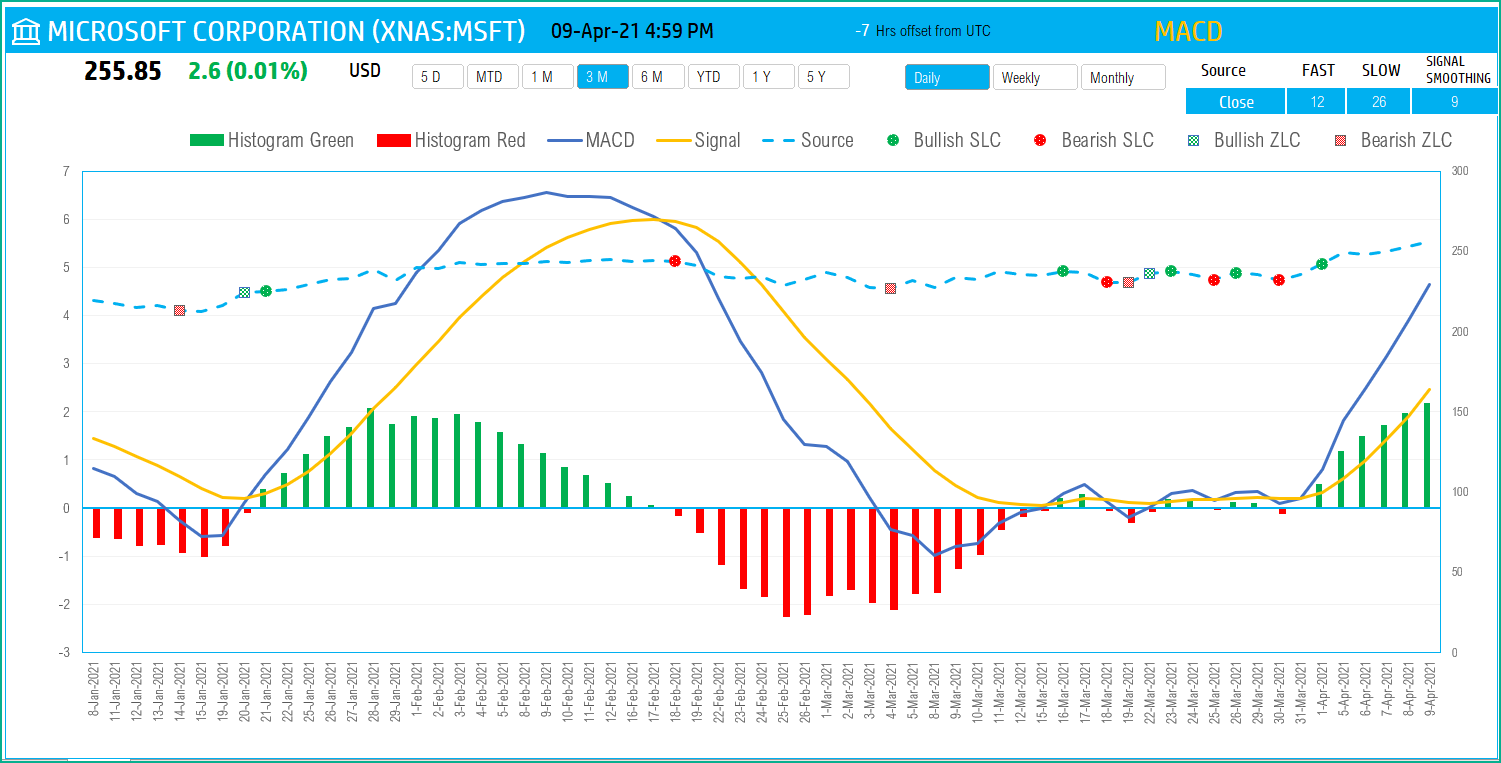
Task: Click the Bullish SLC marker on 1-Apr-2021
Action: [1322, 264]
